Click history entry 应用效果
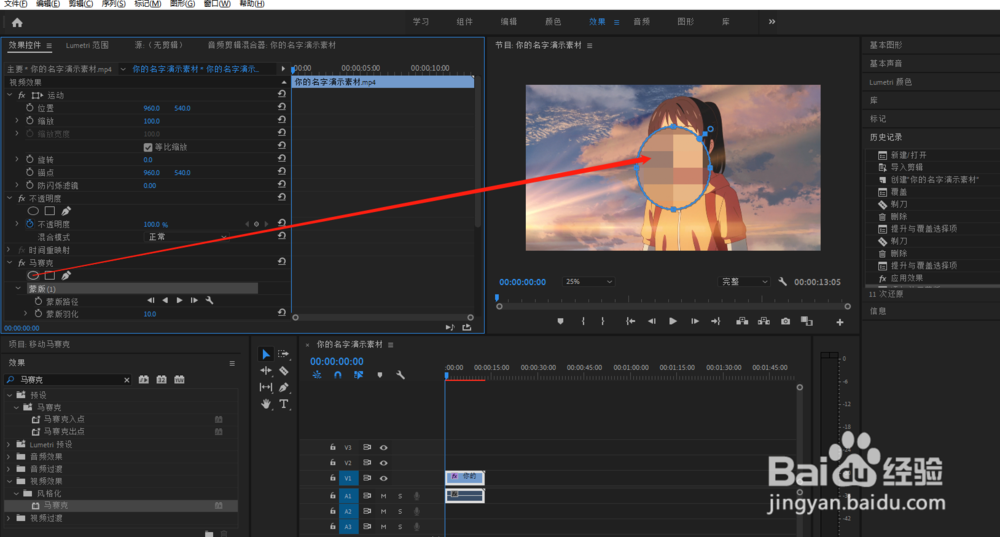1000x537 pixels. (906, 278)
